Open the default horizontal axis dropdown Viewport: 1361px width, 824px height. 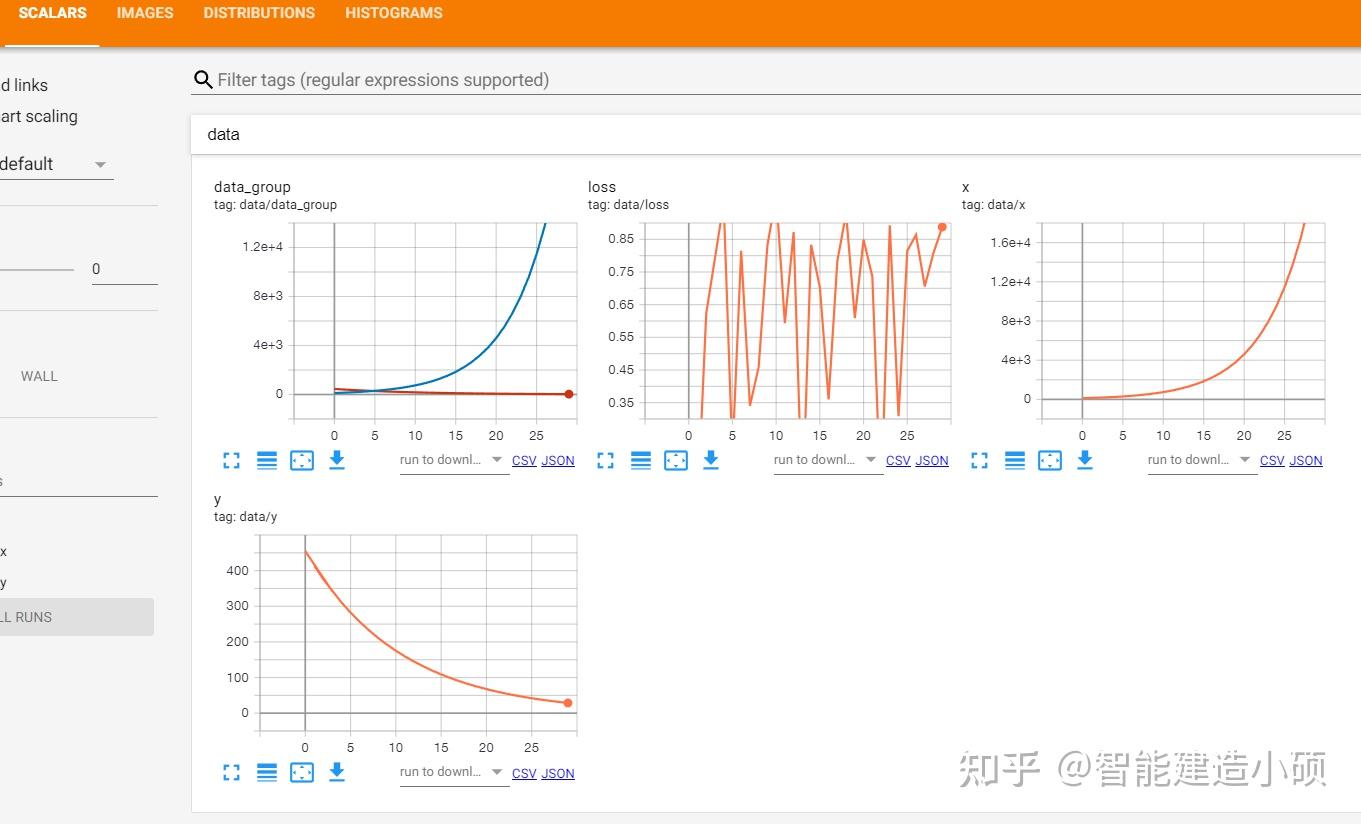point(57,163)
